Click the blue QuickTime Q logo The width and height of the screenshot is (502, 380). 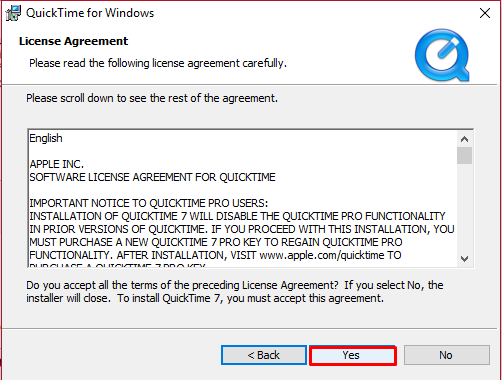(442, 55)
